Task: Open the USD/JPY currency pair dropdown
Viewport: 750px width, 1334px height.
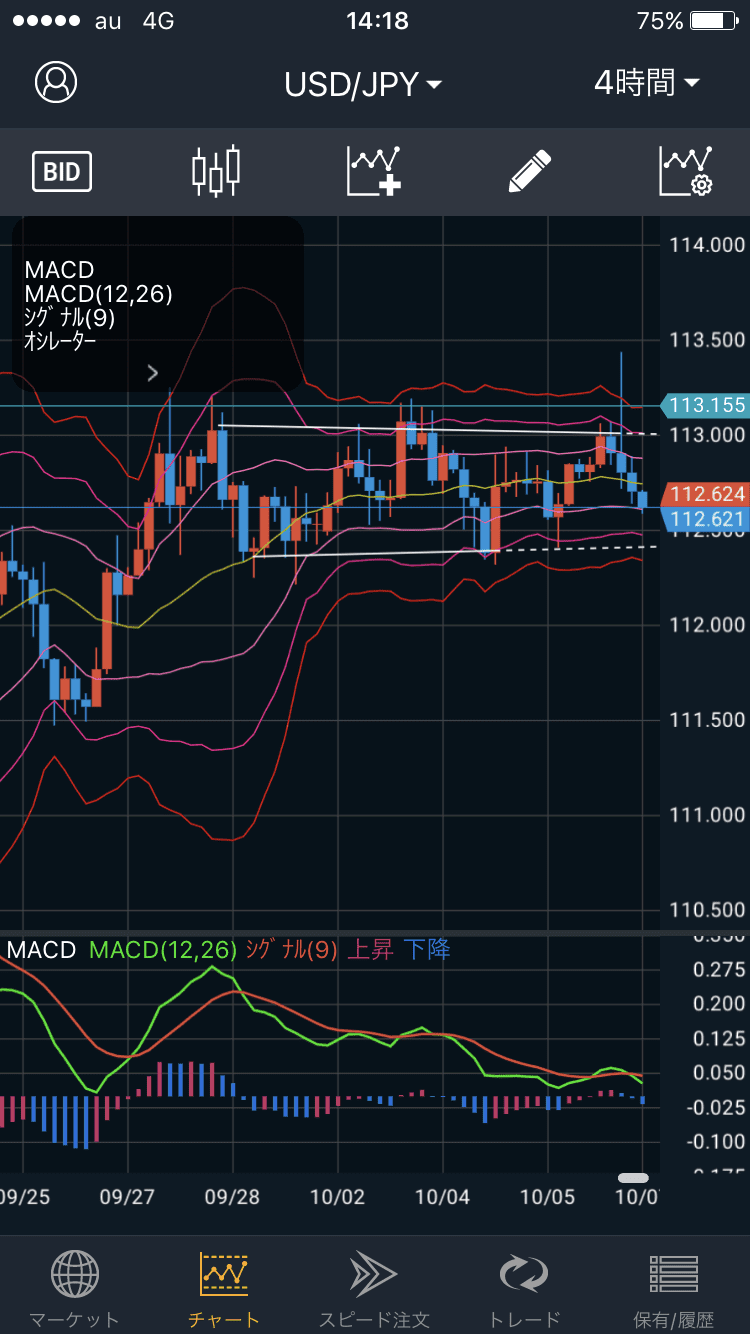Action: tap(362, 84)
